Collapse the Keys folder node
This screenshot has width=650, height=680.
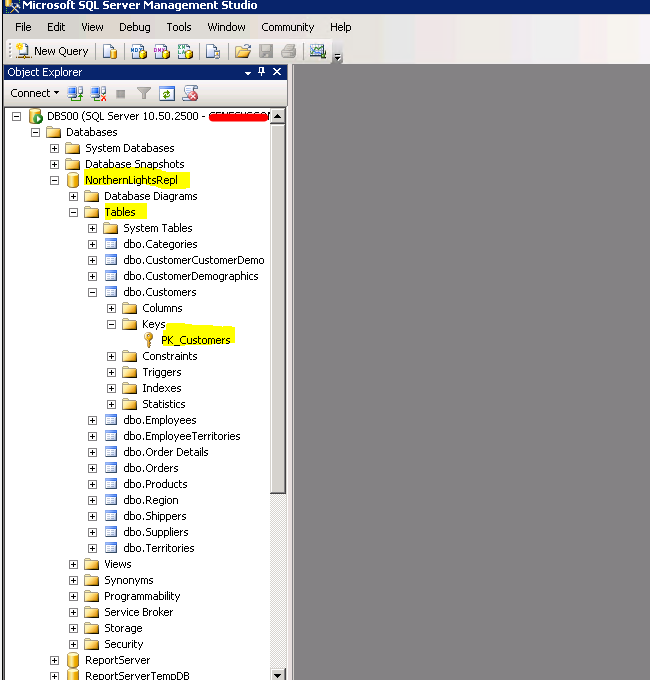coord(112,324)
